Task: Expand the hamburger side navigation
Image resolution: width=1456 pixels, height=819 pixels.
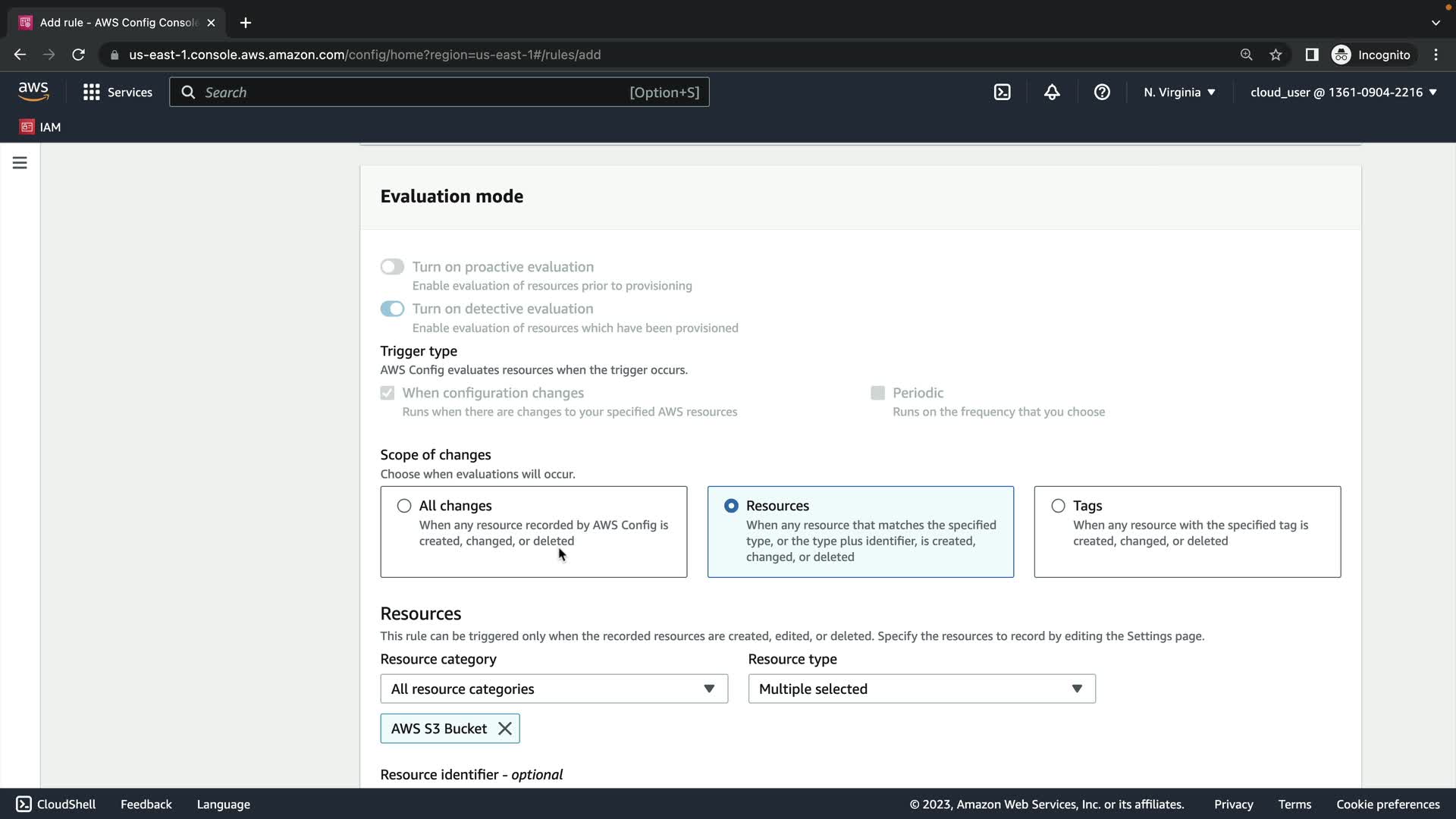Action: [20, 163]
